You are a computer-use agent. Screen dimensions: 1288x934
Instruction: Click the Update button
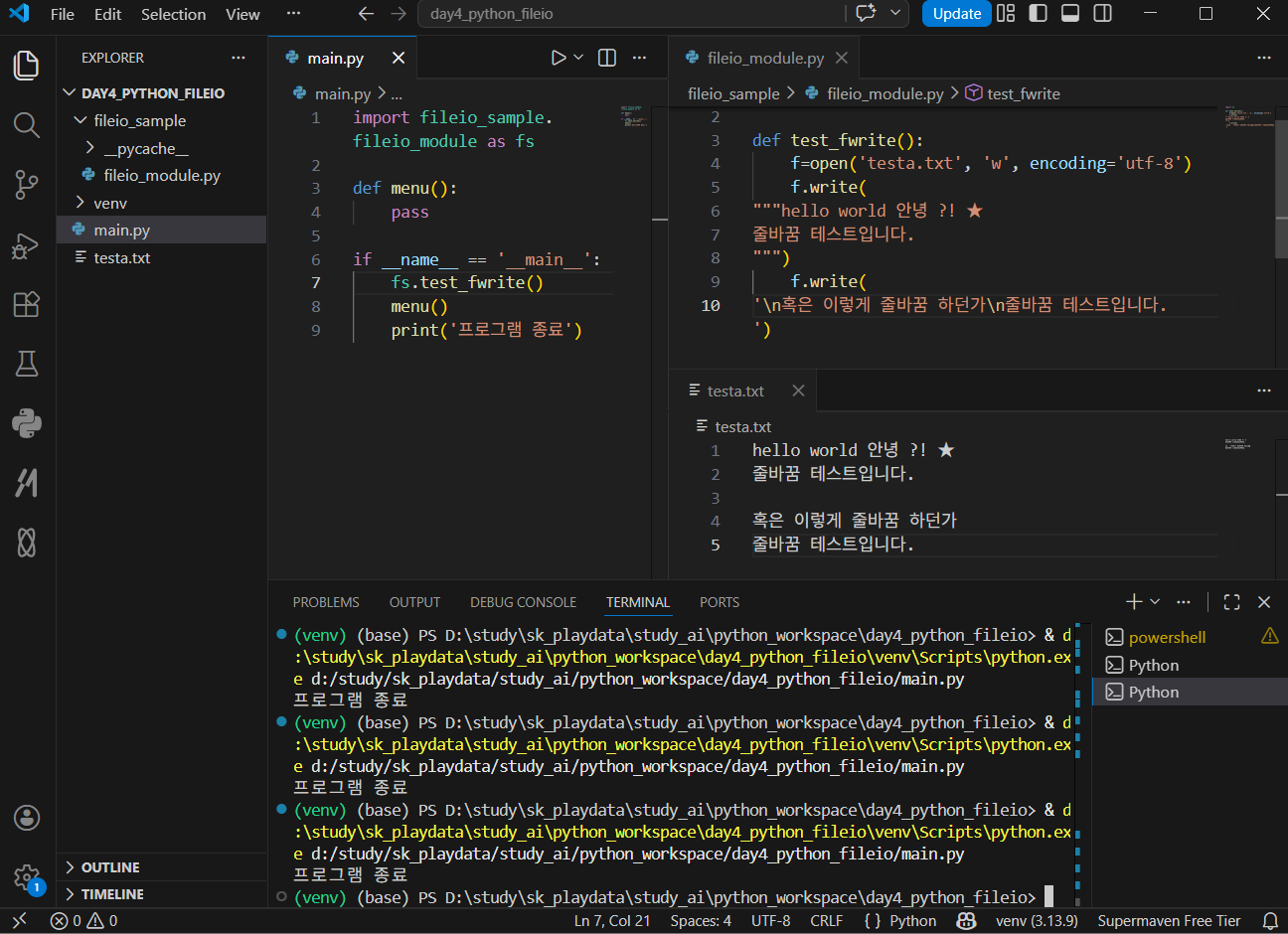tap(957, 14)
